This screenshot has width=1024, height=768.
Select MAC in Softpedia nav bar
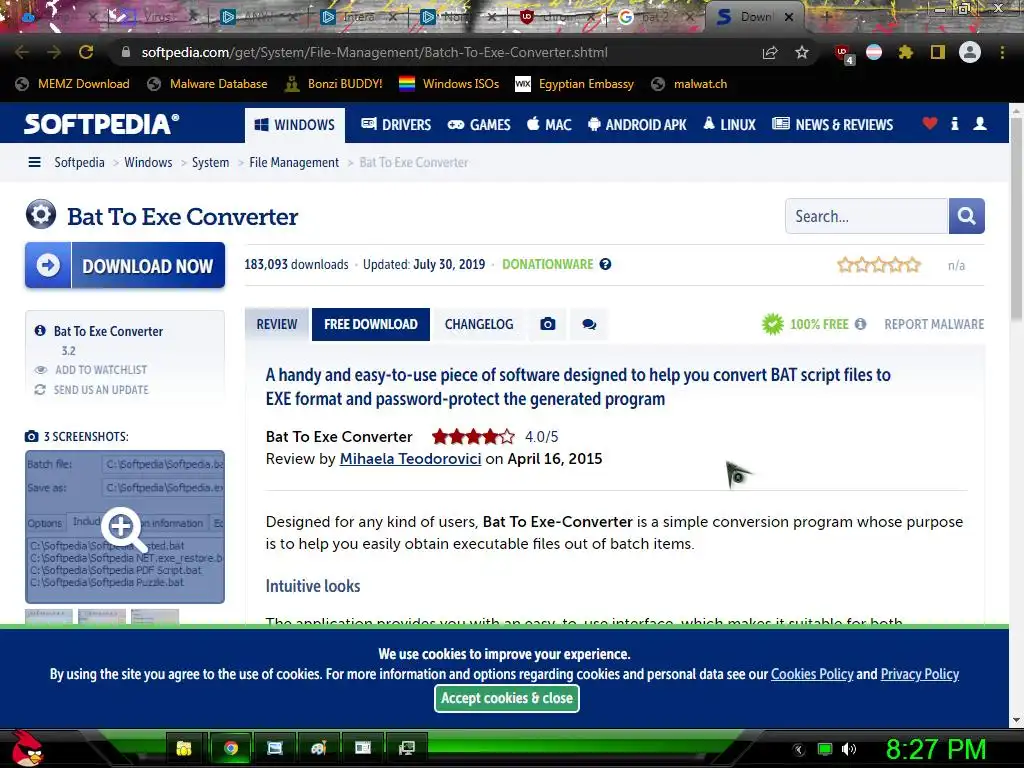549,125
